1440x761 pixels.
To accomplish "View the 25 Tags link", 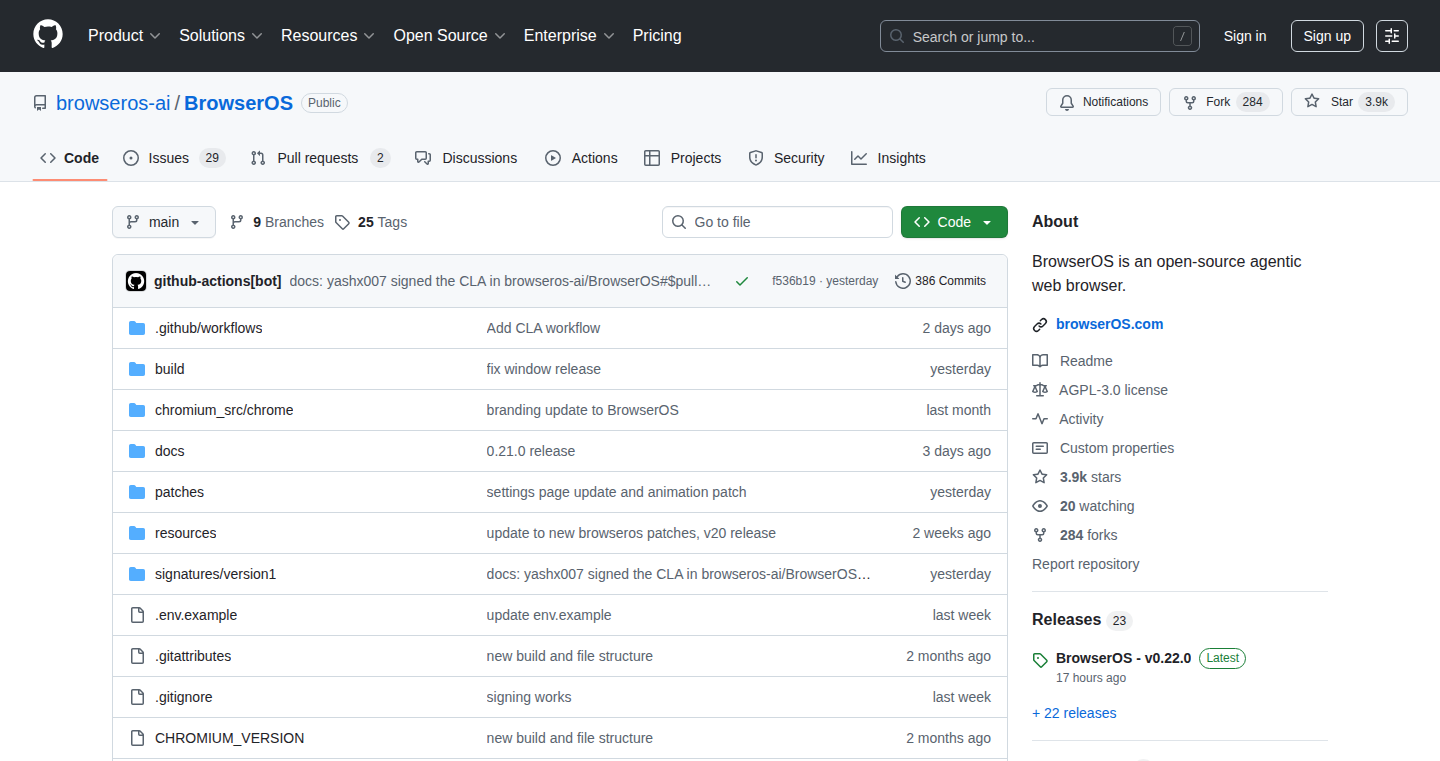I will coord(371,222).
